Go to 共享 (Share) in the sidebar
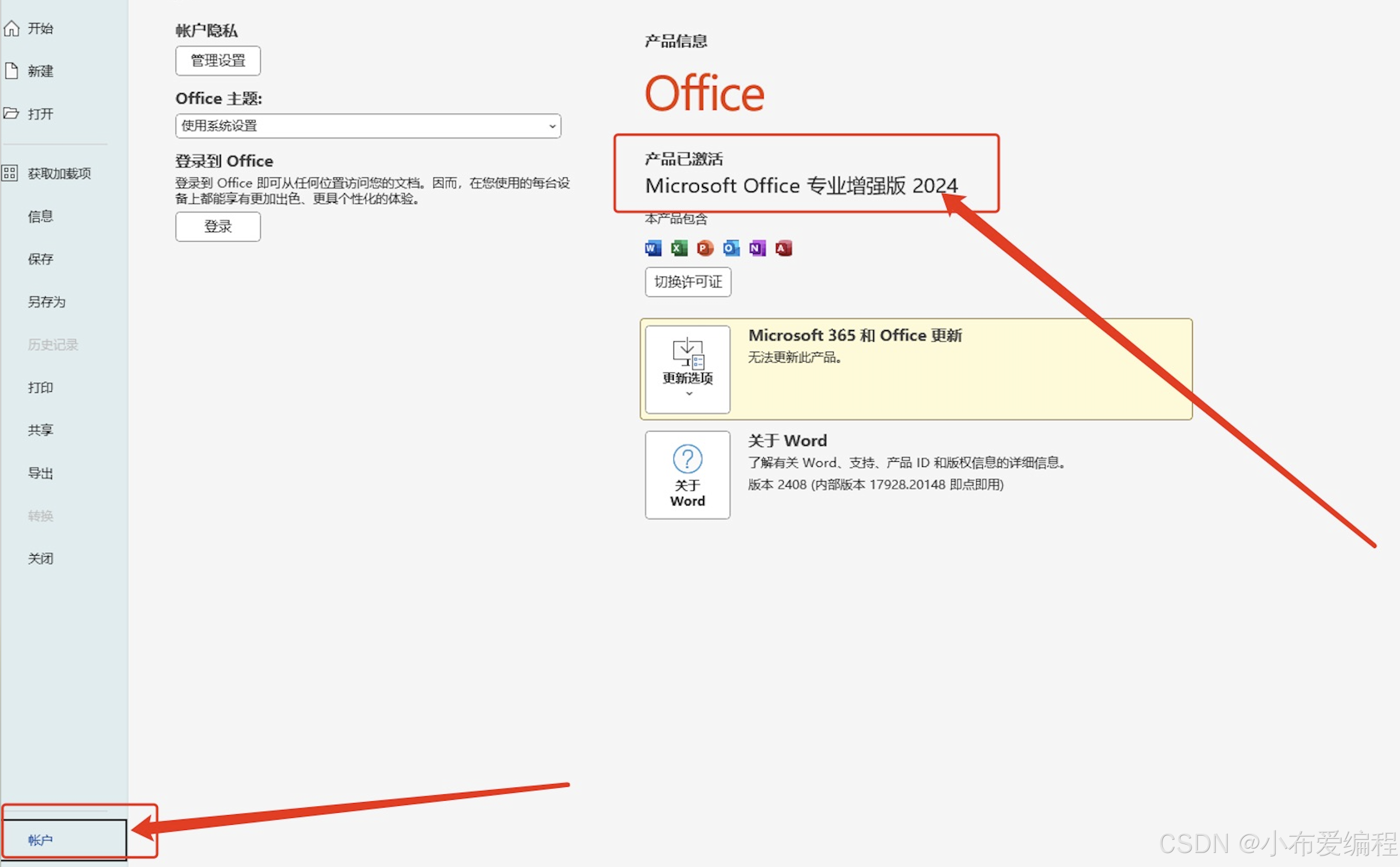 [x=41, y=430]
